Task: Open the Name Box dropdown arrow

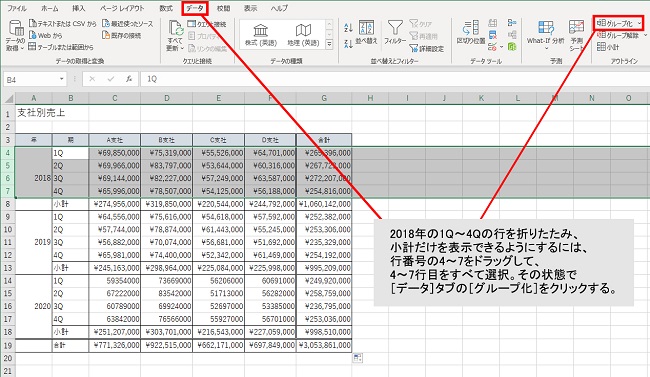Action: 61,79
